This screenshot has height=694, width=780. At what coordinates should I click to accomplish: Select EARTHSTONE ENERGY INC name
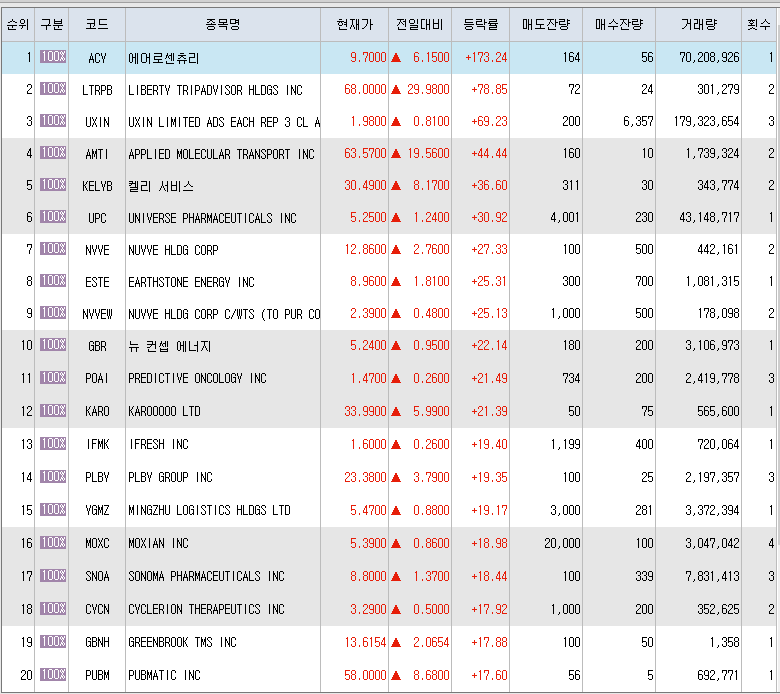coord(191,282)
